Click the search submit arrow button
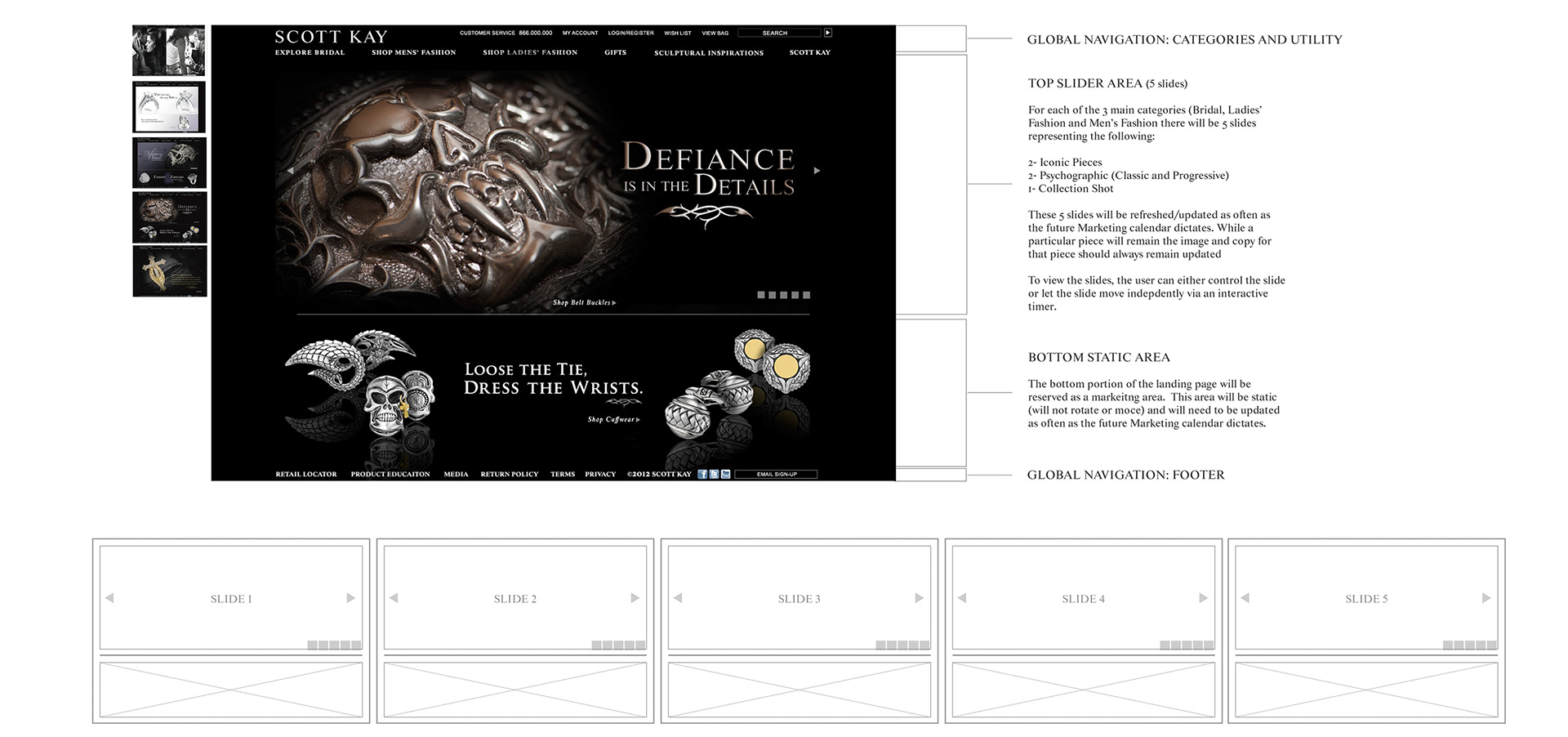The width and height of the screenshot is (1568, 737). pos(828,33)
